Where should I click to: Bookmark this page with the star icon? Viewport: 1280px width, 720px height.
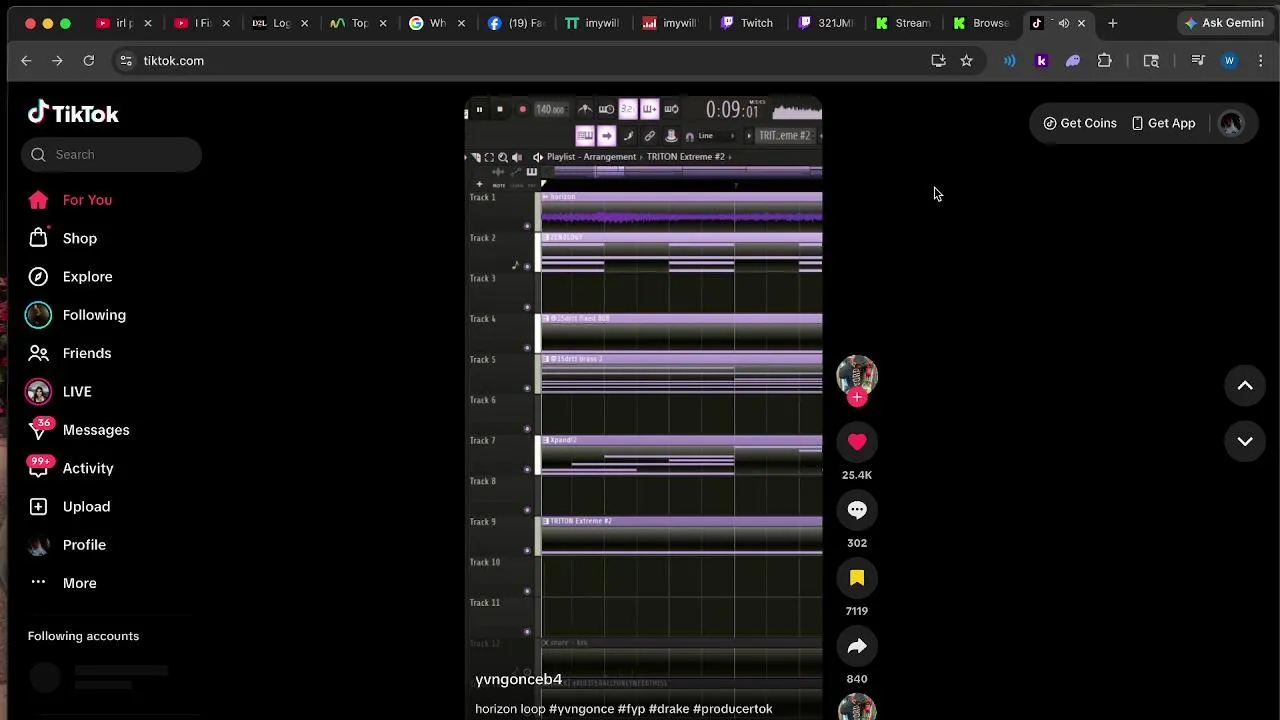tap(966, 61)
